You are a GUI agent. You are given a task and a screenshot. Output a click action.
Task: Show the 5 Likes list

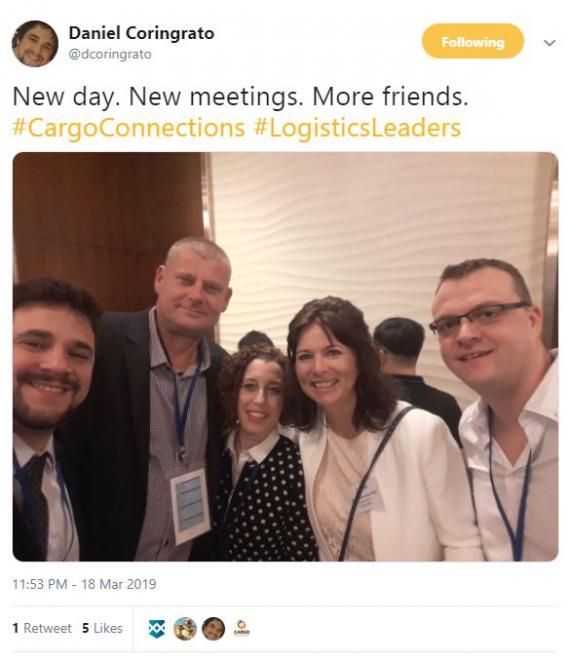[x=102, y=628]
